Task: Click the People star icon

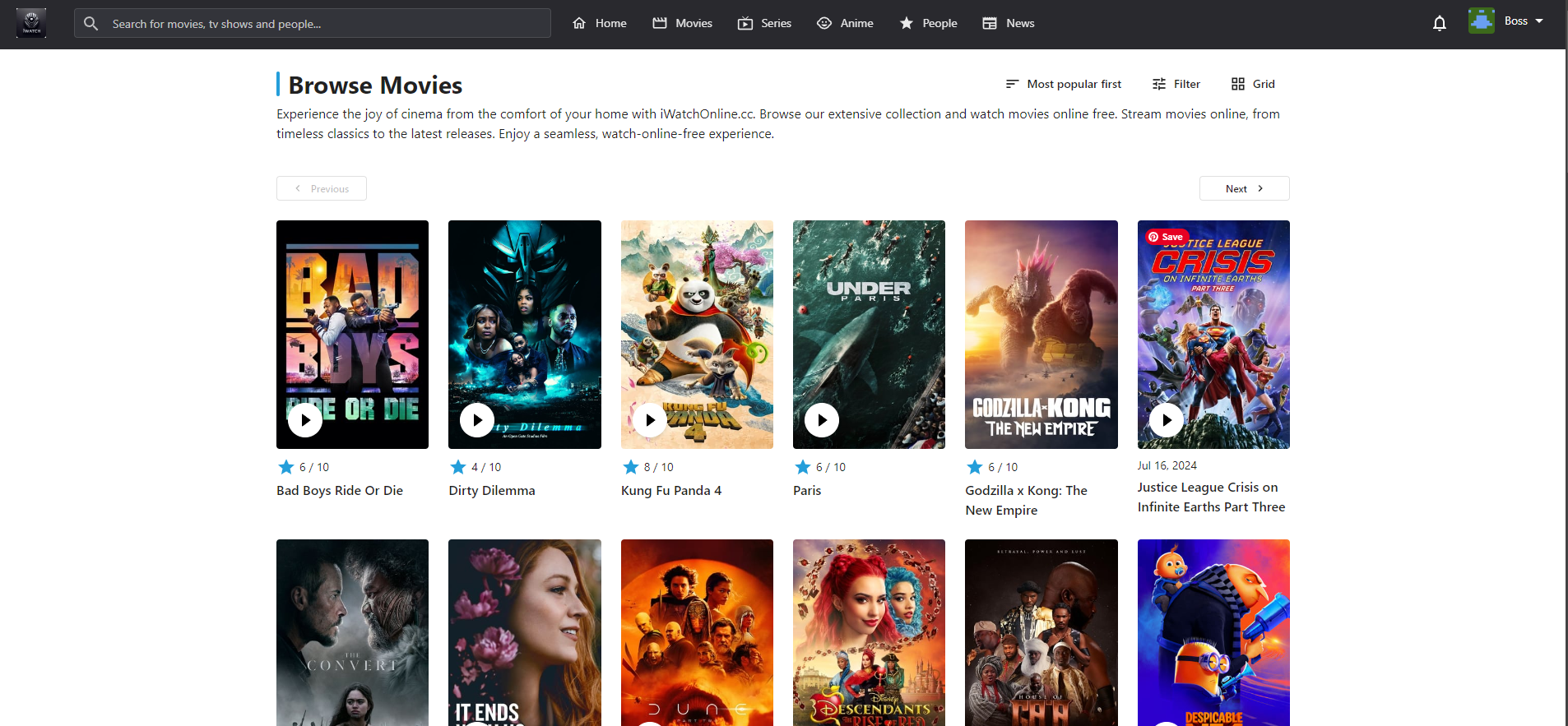Action: point(907,23)
